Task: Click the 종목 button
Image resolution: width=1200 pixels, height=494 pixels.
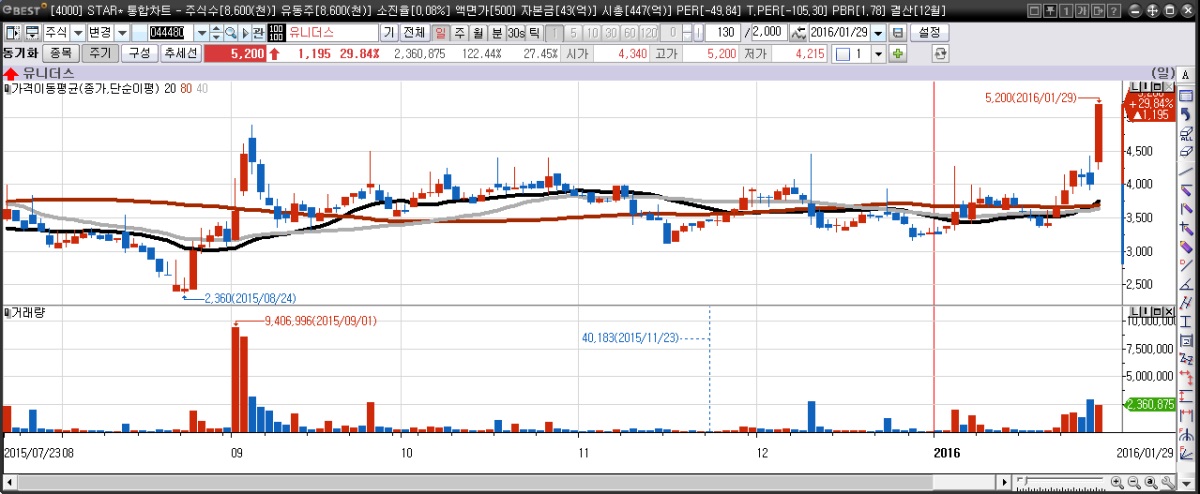Action: [61, 53]
